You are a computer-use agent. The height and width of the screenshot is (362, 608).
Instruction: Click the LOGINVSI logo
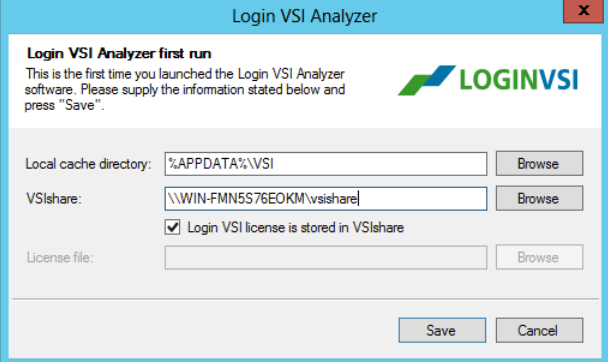(x=488, y=80)
